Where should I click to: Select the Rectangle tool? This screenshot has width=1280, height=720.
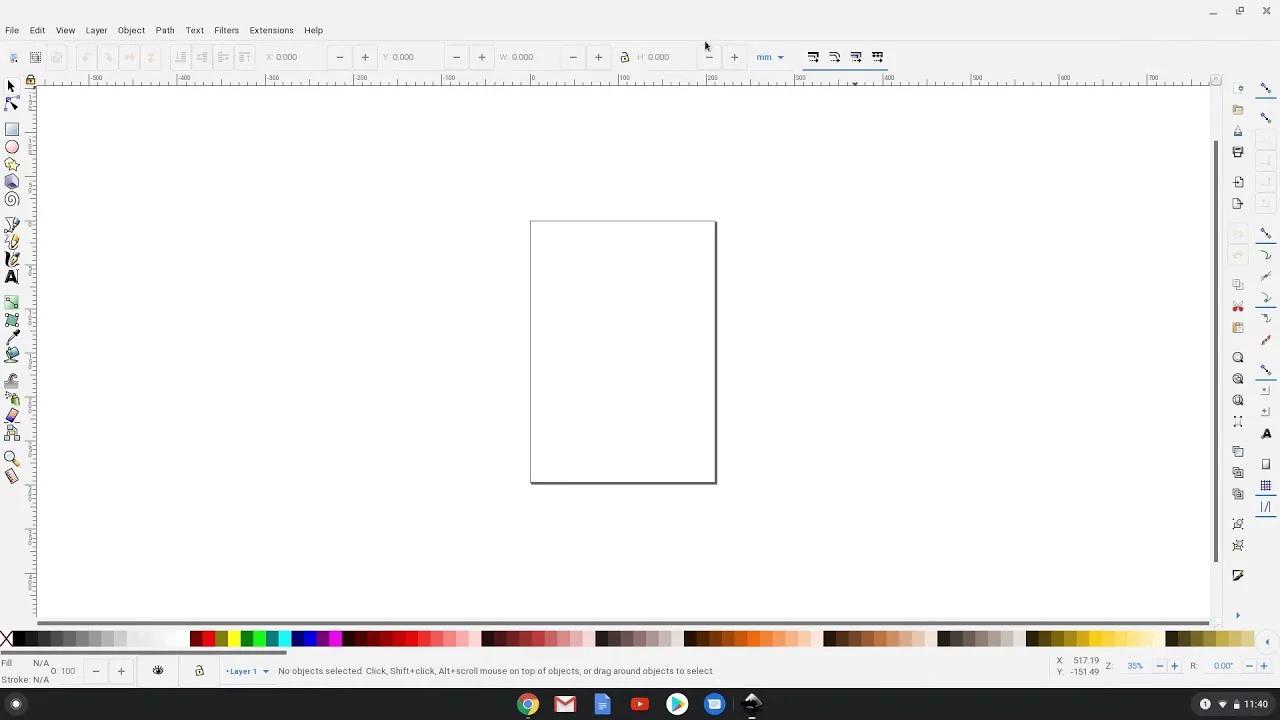[12, 128]
